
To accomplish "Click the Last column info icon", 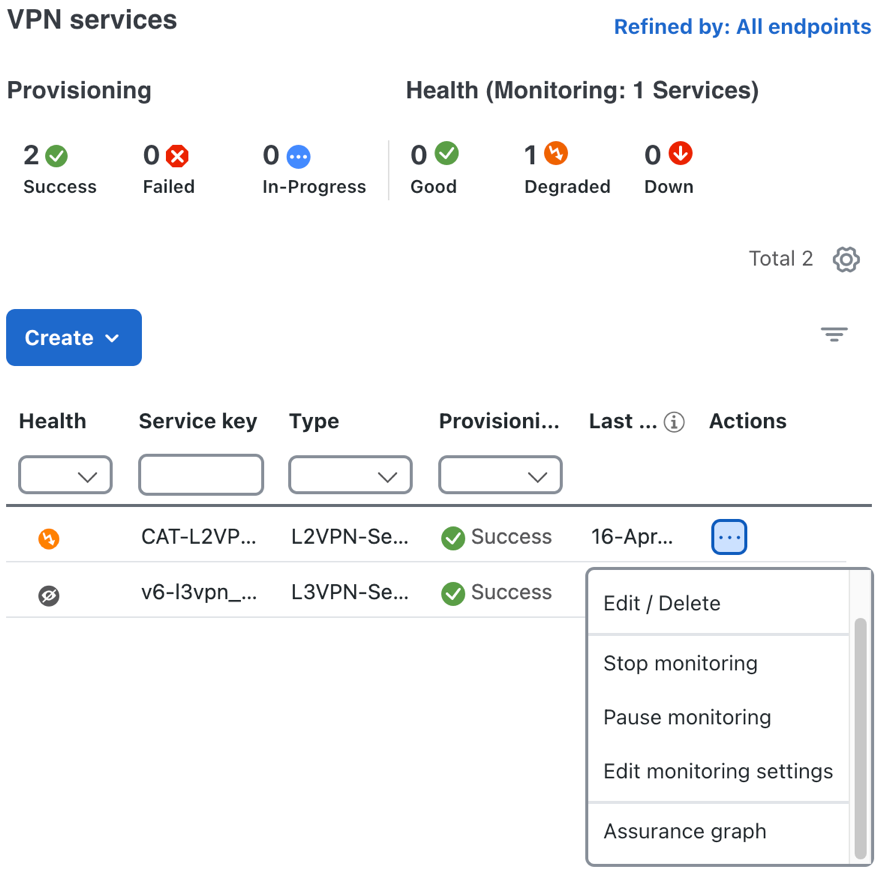I will 675,422.
